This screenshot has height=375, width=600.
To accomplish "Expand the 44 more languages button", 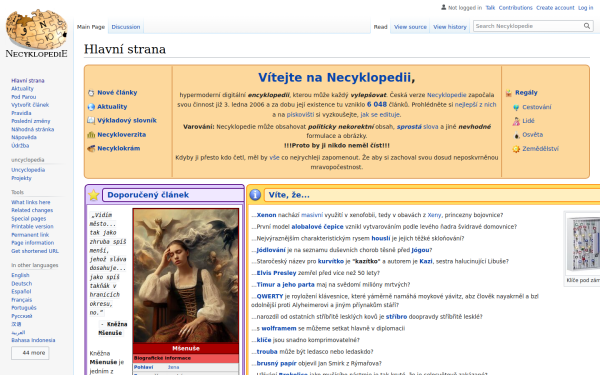I will (30, 353).
